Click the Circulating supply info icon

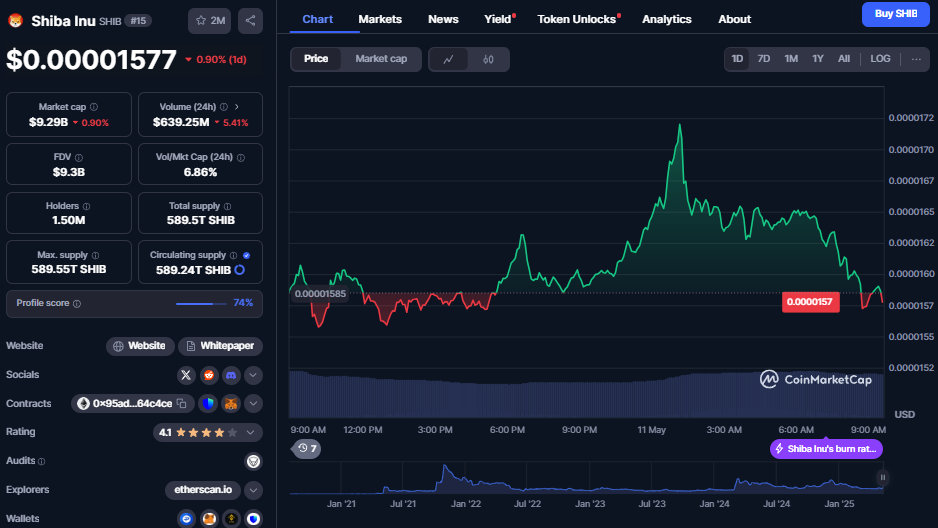click(x=234, y=255)
